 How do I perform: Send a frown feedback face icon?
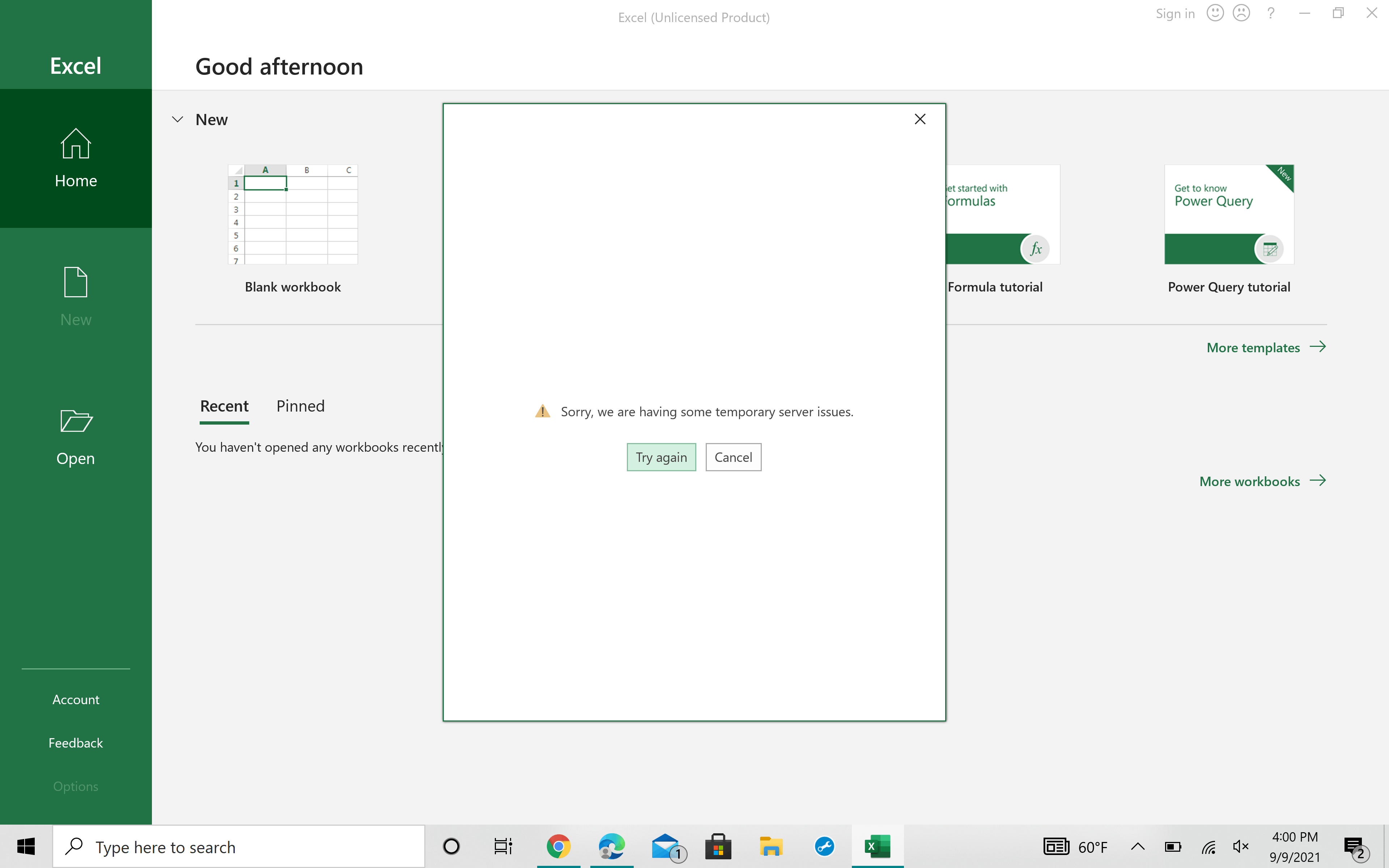1241,13
